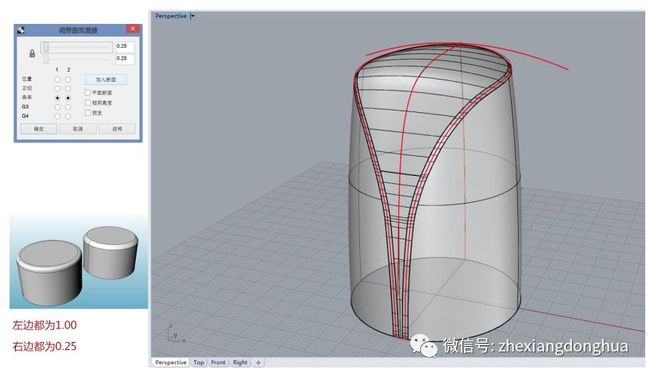Viewport: 650px width, 377px height.
Task: Select tangency radio button in column 1
Action: (x=58, y=88)
